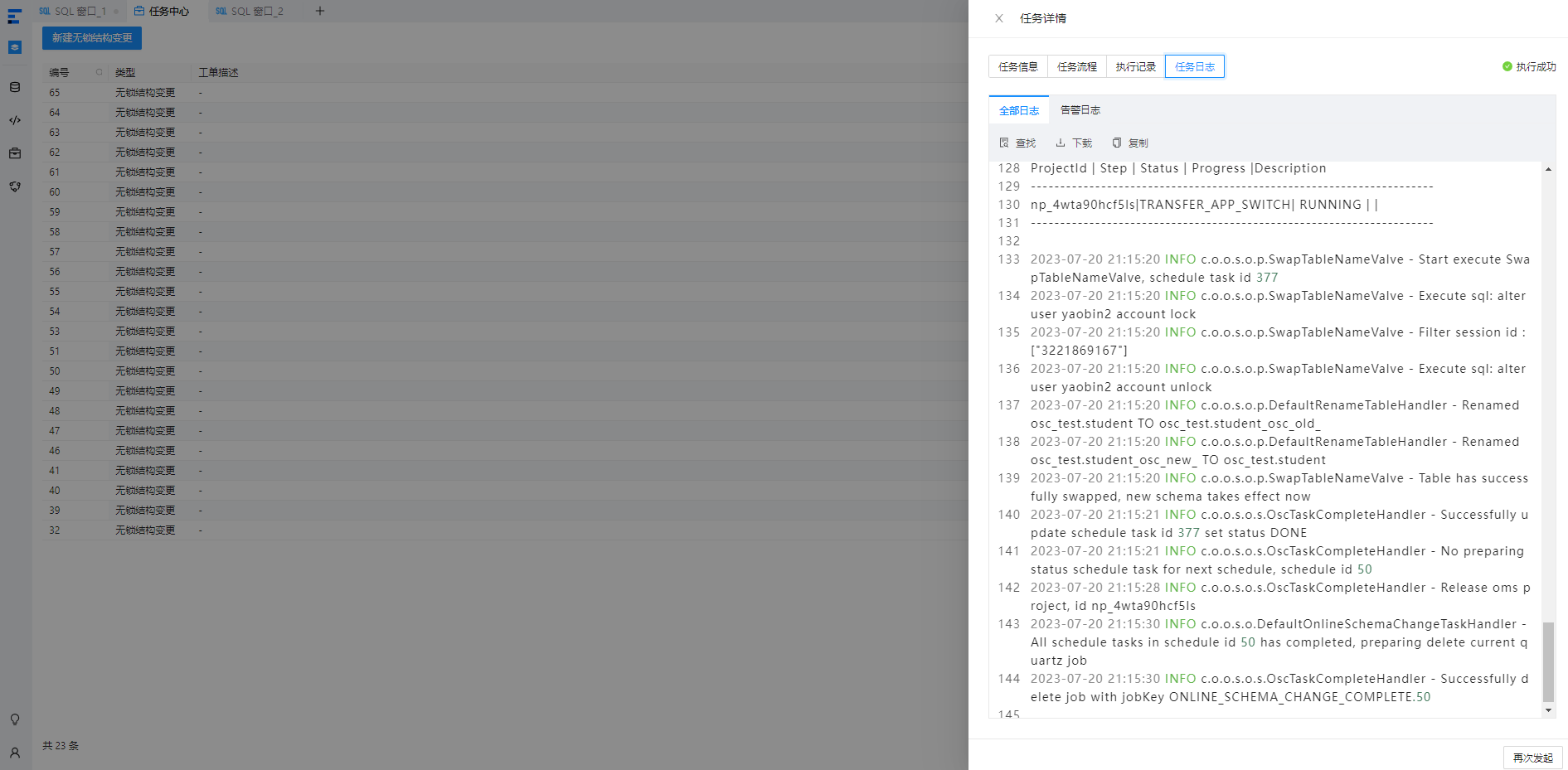Click 新建无锁结构变更 button
Image resolution: width=1568 pixels, height=770 pixels.
92,38
